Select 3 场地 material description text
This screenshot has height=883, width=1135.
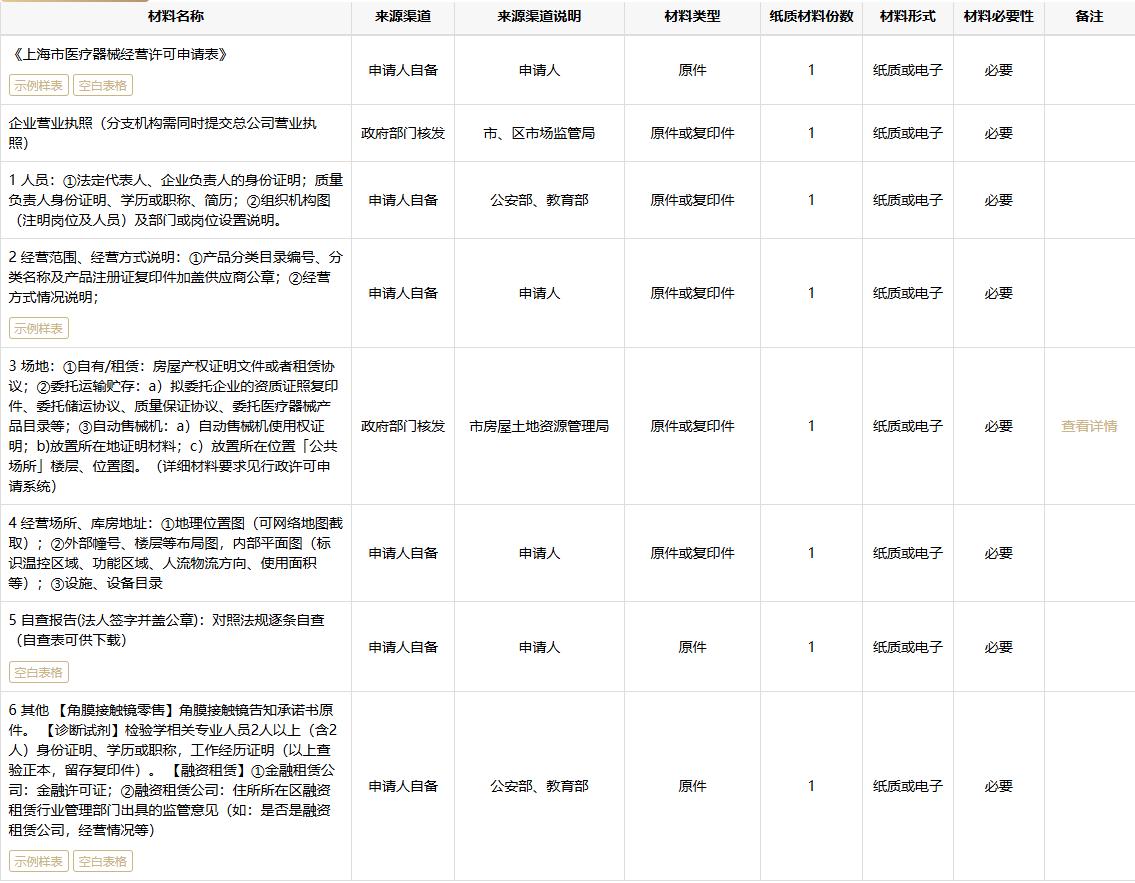(x=174, y=426)
